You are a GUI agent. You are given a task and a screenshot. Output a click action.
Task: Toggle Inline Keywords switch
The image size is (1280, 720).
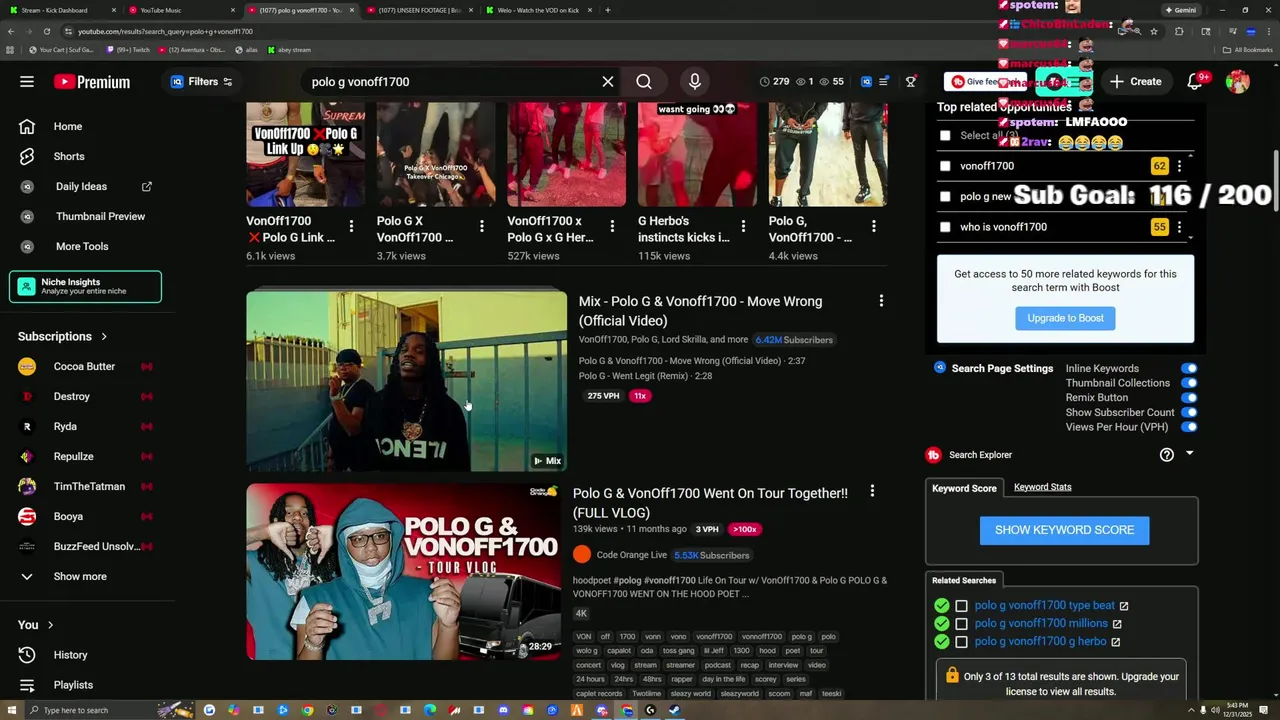click(1189, 368)
